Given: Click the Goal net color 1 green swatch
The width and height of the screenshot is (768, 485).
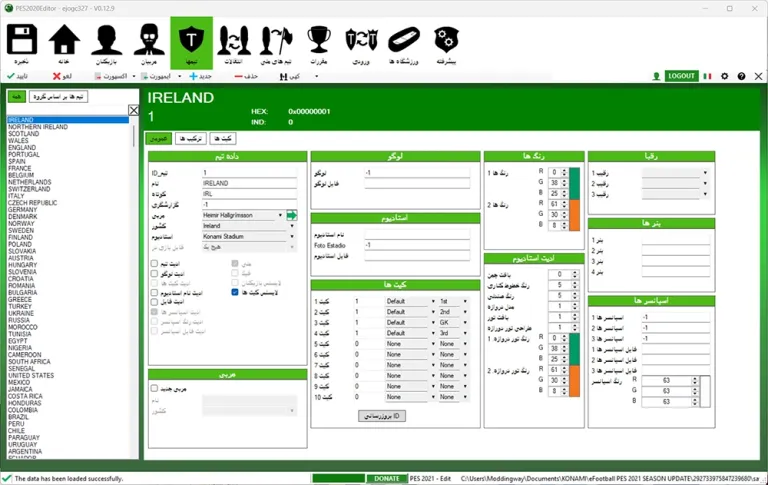Looking at the screenshot, I should click(x=575, y=349).
